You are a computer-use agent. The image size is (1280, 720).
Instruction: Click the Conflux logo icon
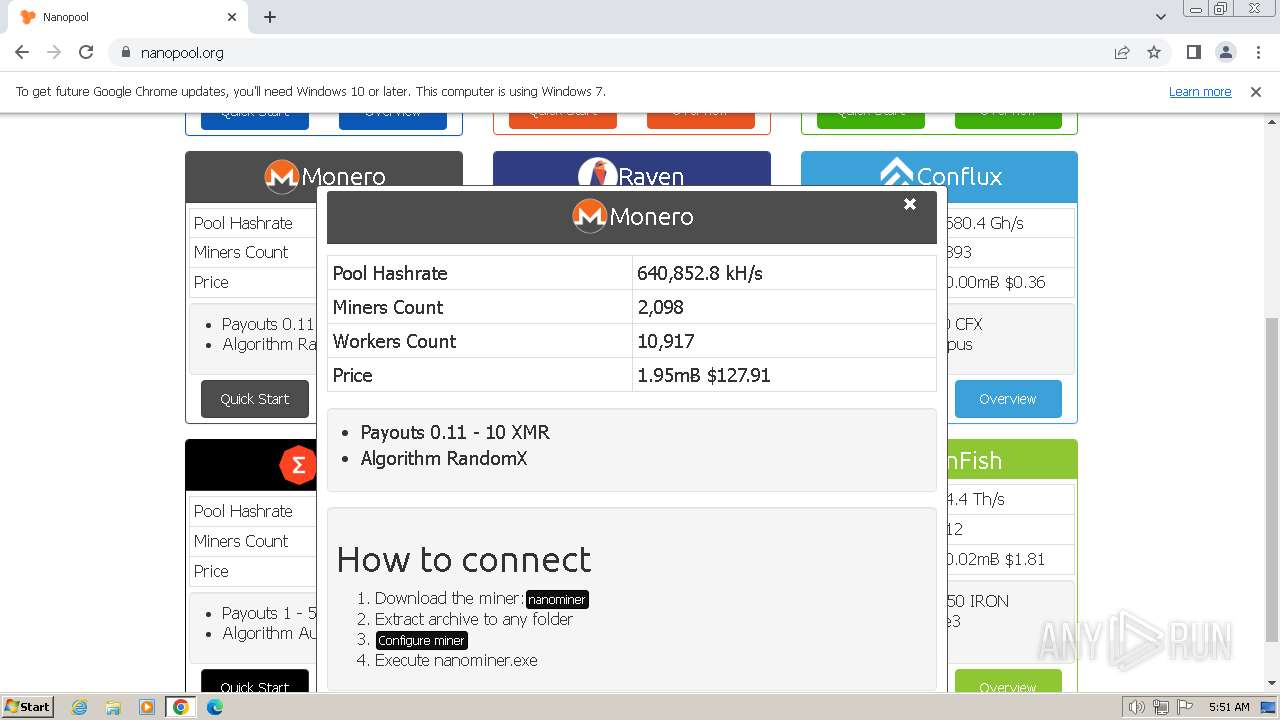[897, 173]
